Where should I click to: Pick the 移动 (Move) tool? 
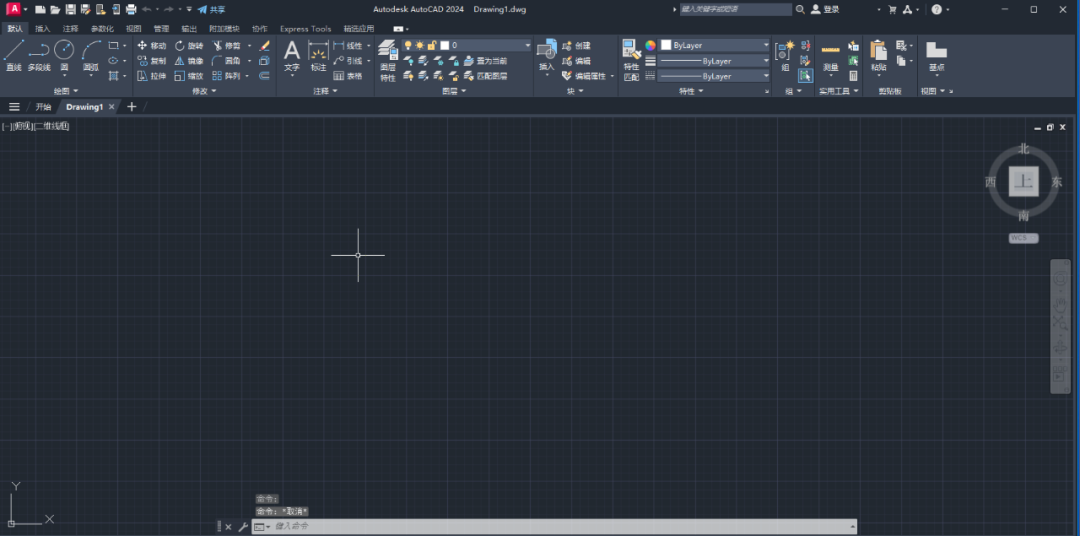click(152, 46)
